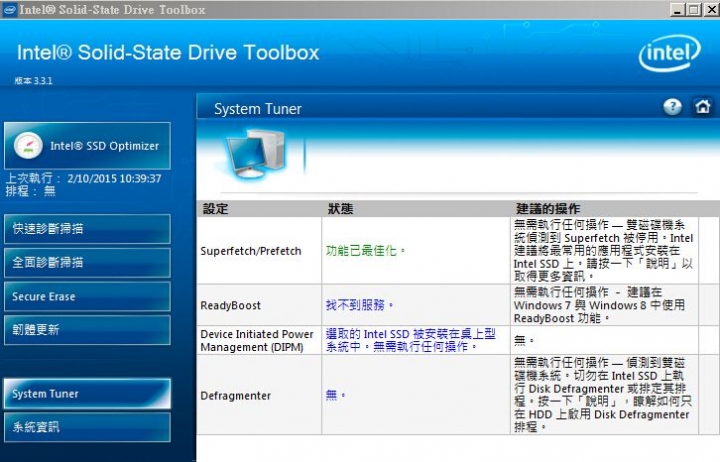Start 快速診斷掃描 quick diagnostic scan
The width and height of the screenshot is (720, 462).
(x=87, y=229)
